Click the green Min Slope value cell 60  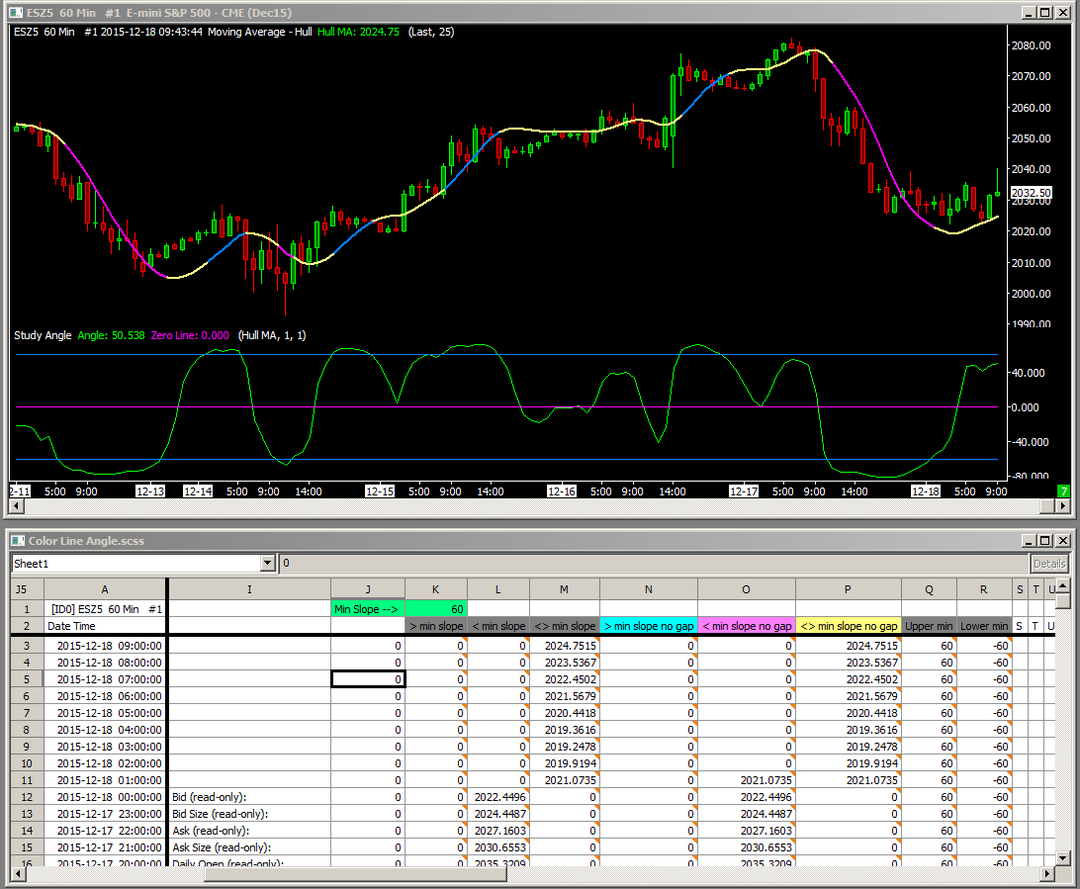pos(436,608)
